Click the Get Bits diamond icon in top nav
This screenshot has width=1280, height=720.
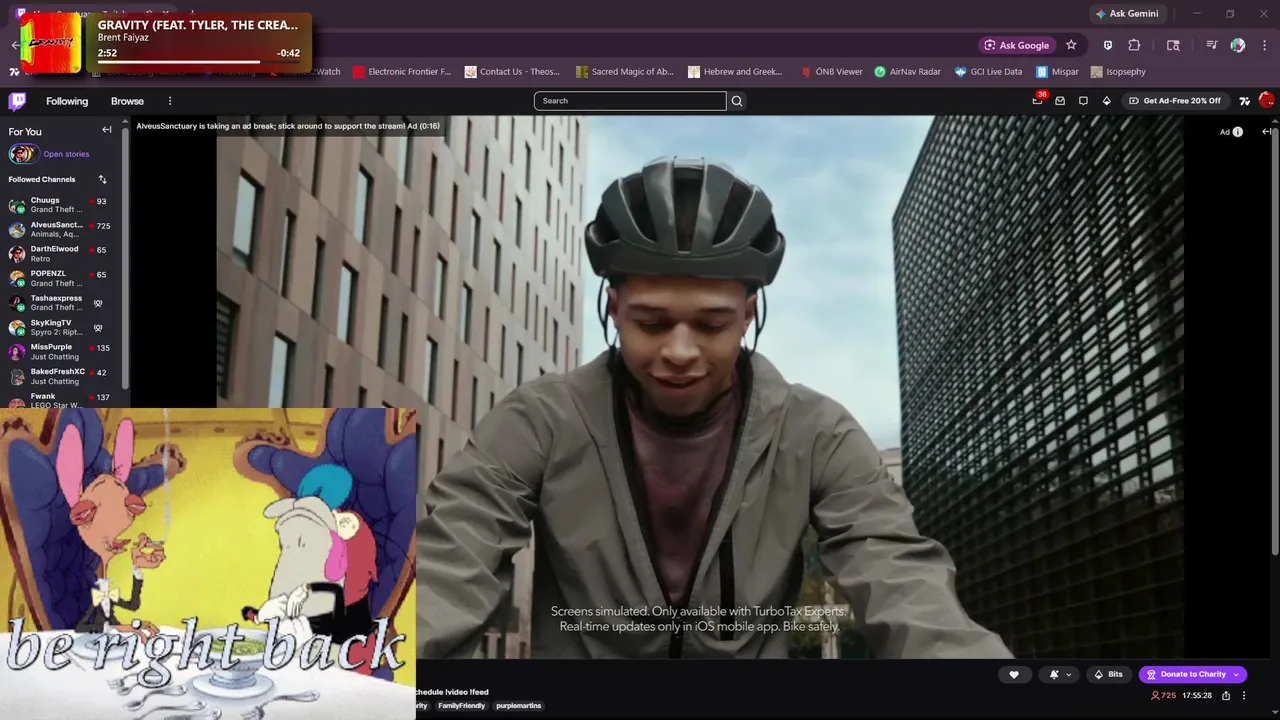[1106, 101]
